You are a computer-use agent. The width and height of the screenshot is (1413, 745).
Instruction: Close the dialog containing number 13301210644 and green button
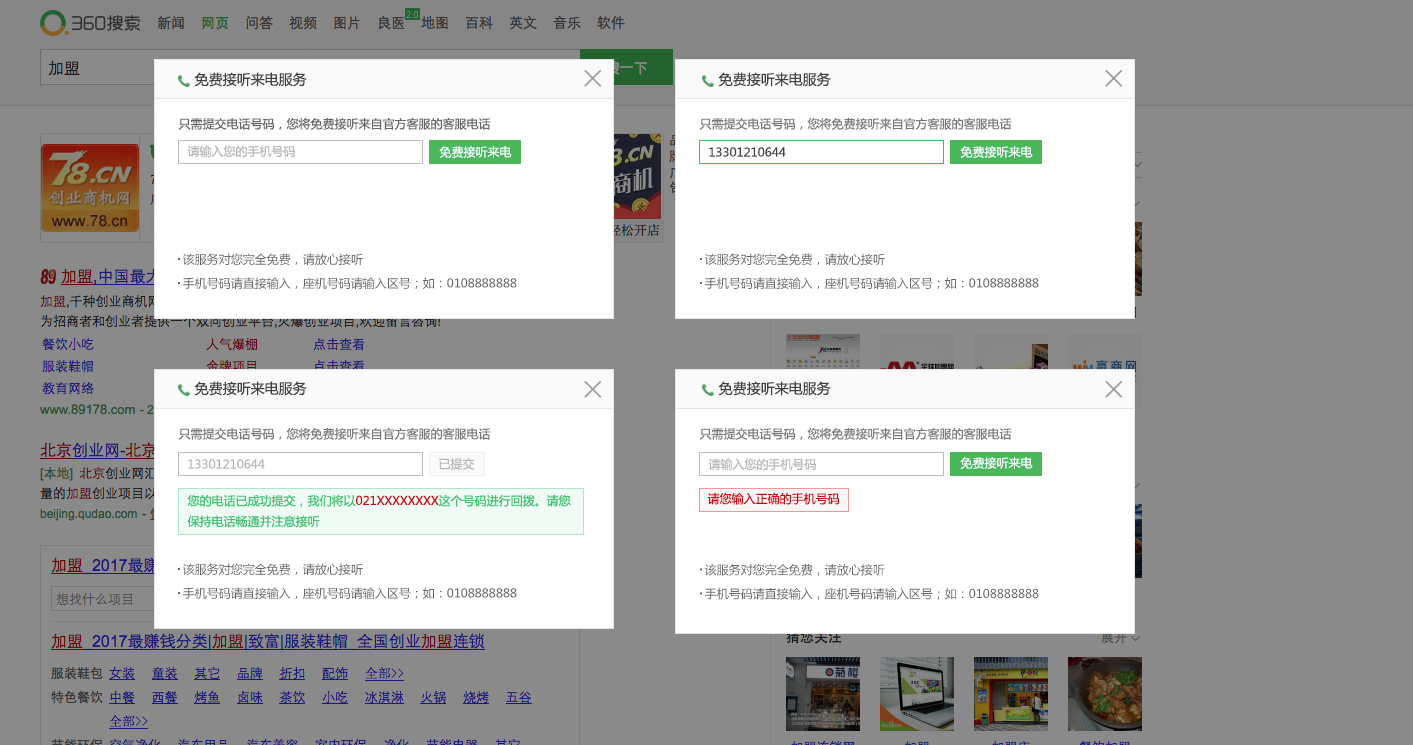tap(1113, 78)
